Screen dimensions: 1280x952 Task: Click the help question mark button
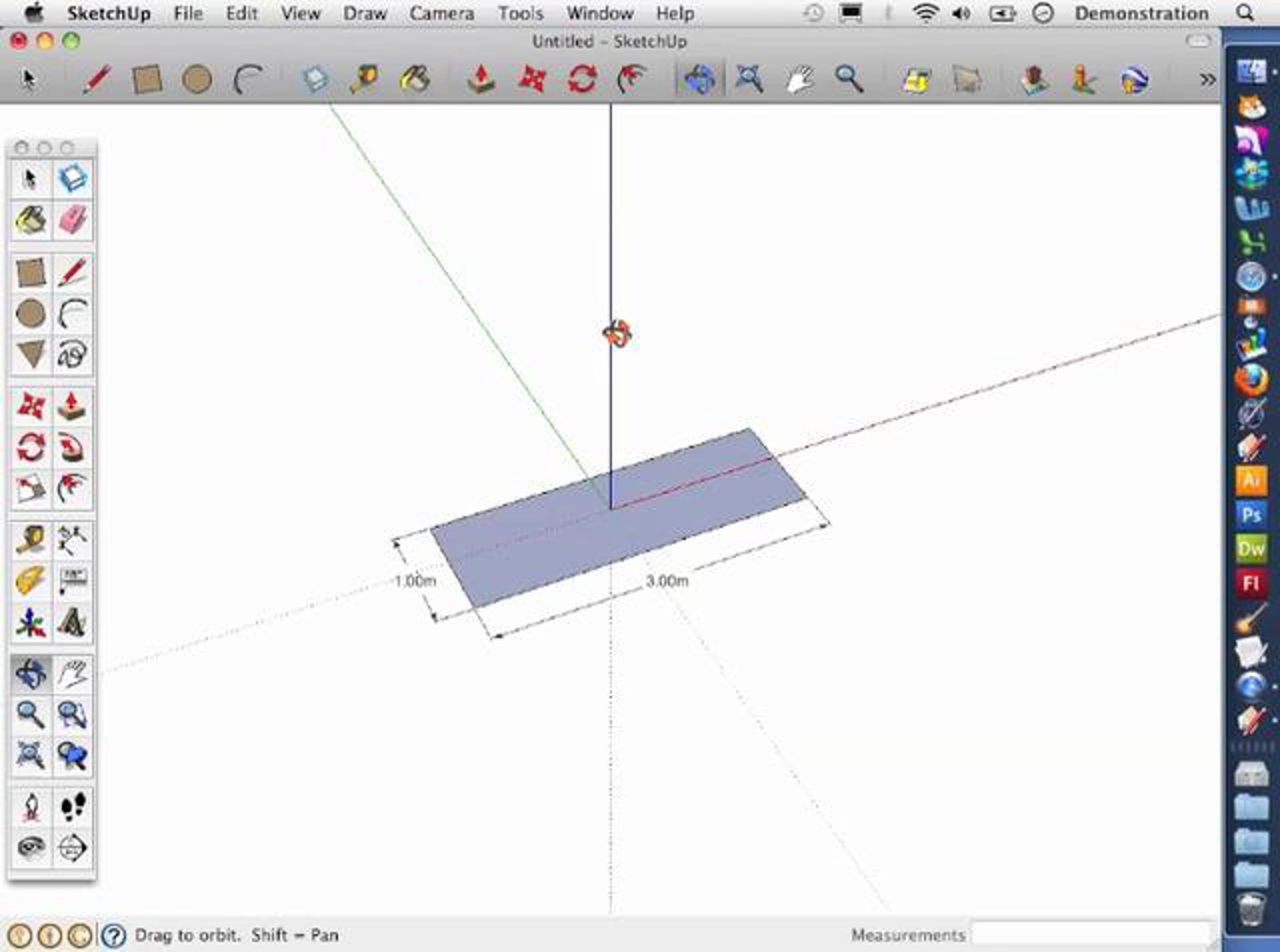point(114,935)
